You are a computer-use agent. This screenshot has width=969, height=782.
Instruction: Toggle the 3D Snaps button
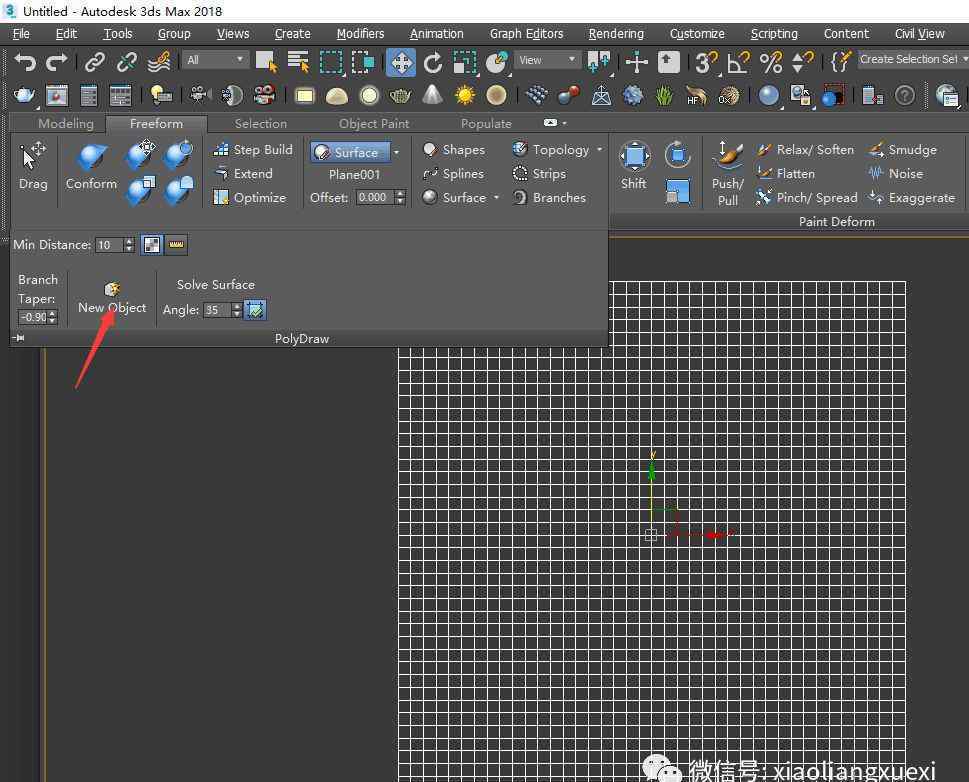705,62
